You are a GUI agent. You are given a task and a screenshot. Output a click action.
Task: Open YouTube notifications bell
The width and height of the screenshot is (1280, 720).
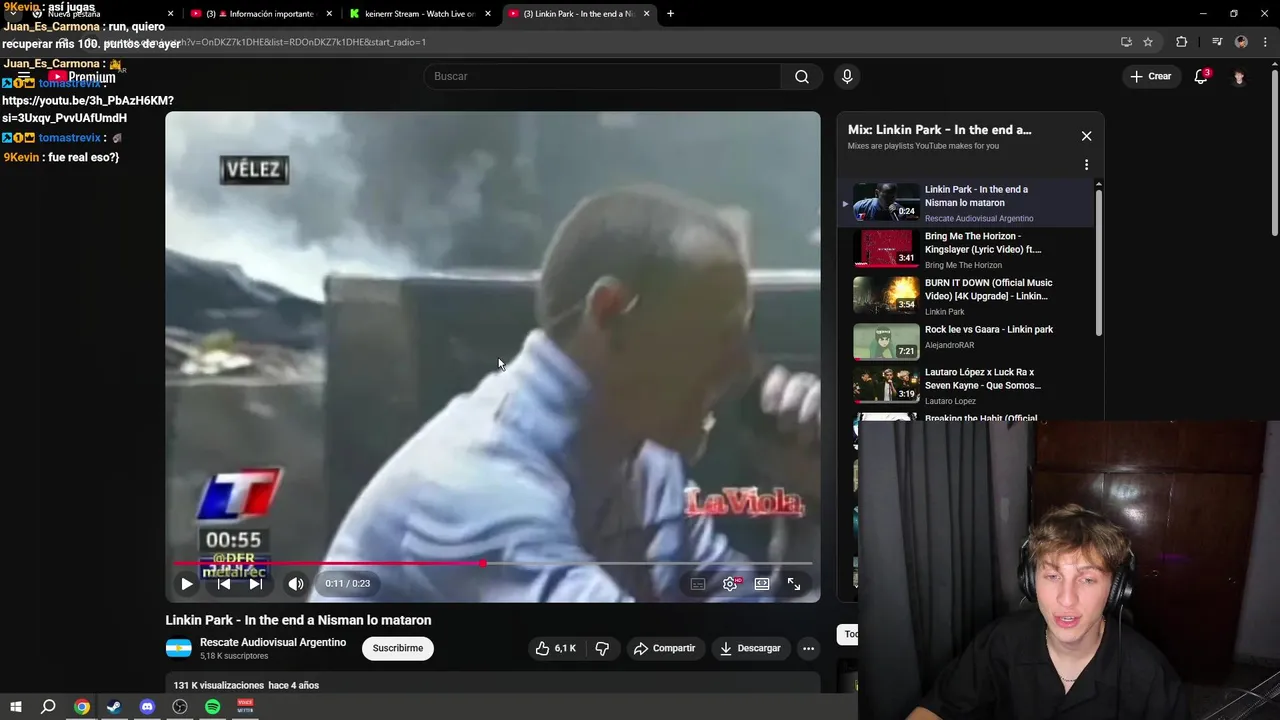tap(1201, 77)
